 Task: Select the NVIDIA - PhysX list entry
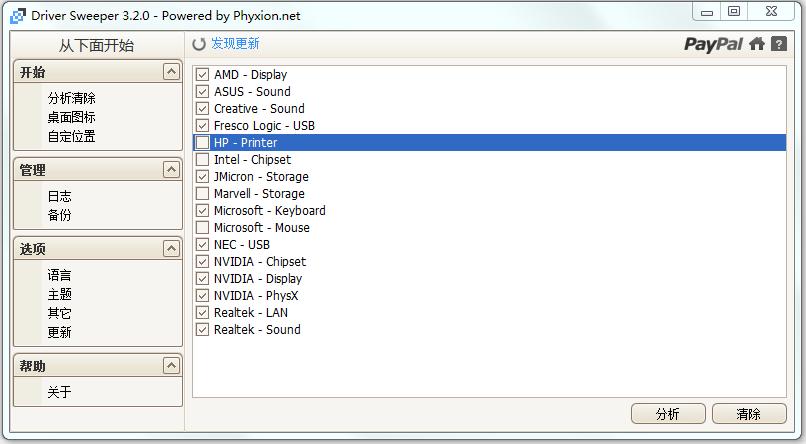(256, 296)
